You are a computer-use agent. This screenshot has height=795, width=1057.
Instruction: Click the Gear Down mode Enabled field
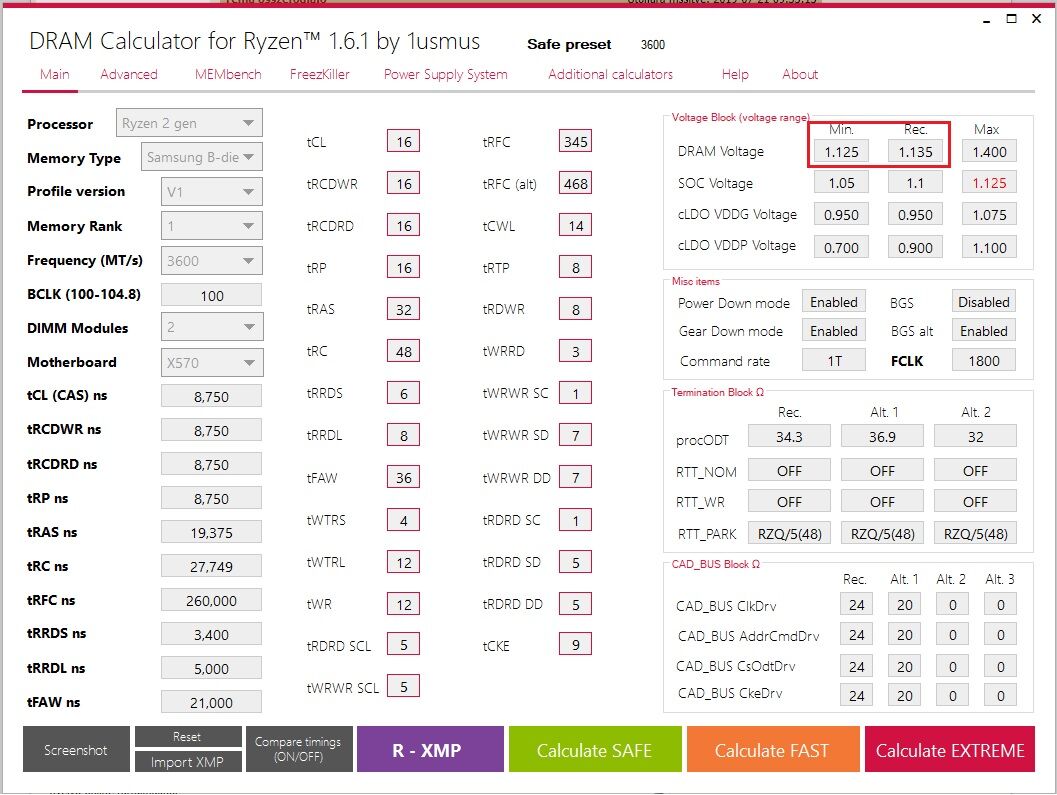834,331
